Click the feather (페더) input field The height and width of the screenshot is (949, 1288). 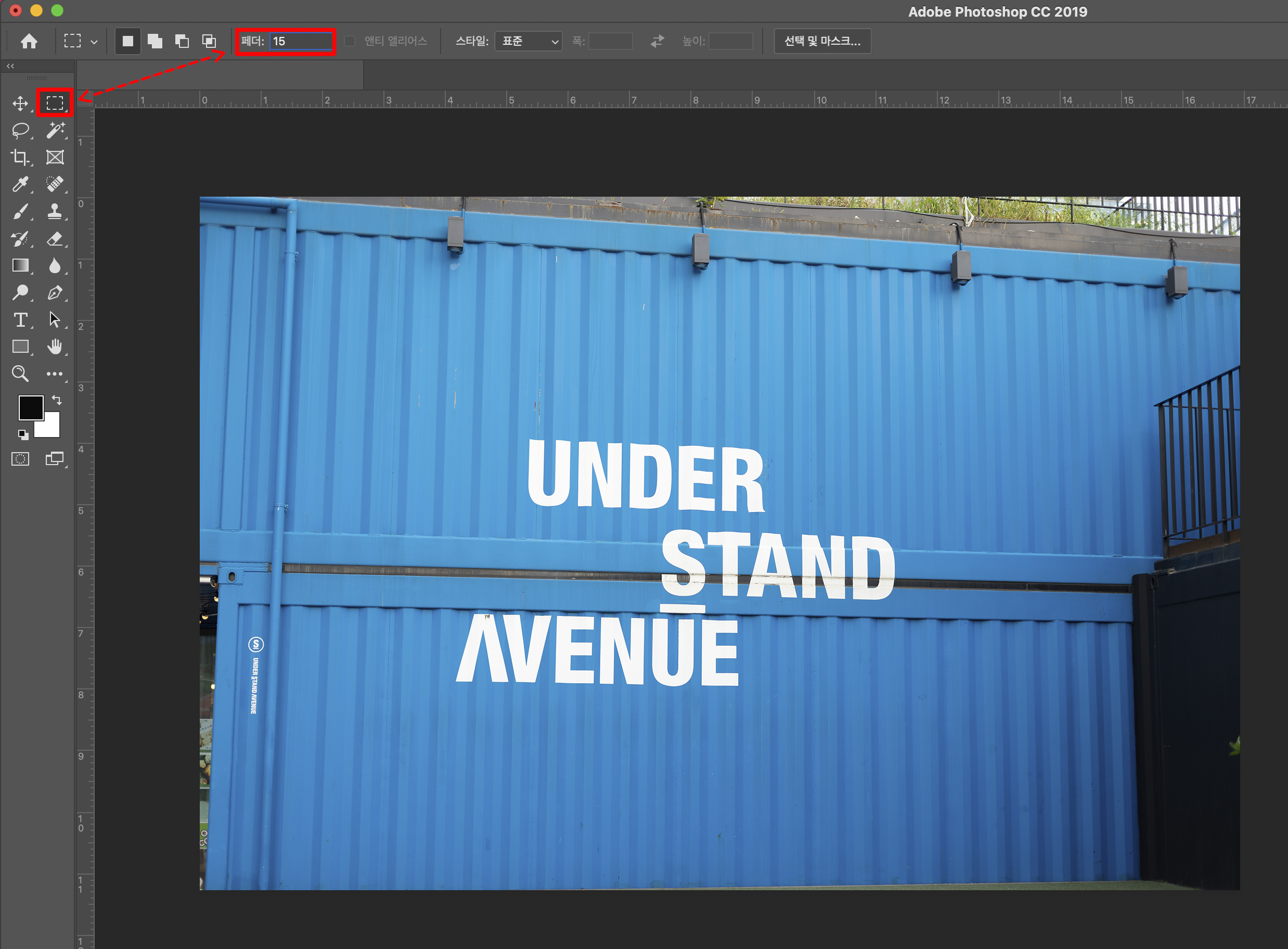click(x=301, y=41)
